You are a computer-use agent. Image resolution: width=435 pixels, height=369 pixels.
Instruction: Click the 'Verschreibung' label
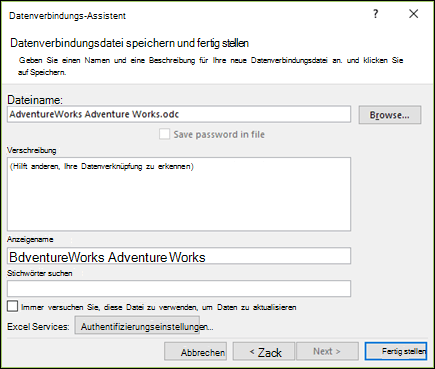click(x=32, y=150)
